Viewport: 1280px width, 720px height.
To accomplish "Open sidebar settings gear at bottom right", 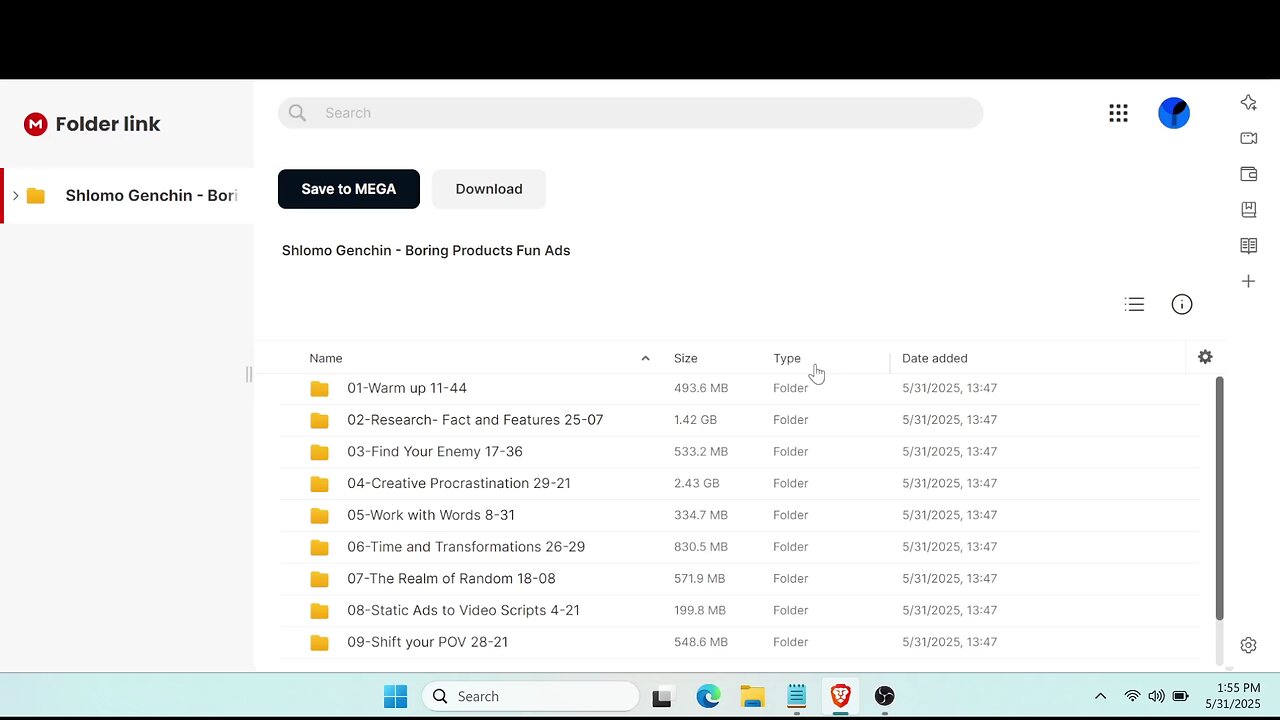I will (x=1248, y=645).
